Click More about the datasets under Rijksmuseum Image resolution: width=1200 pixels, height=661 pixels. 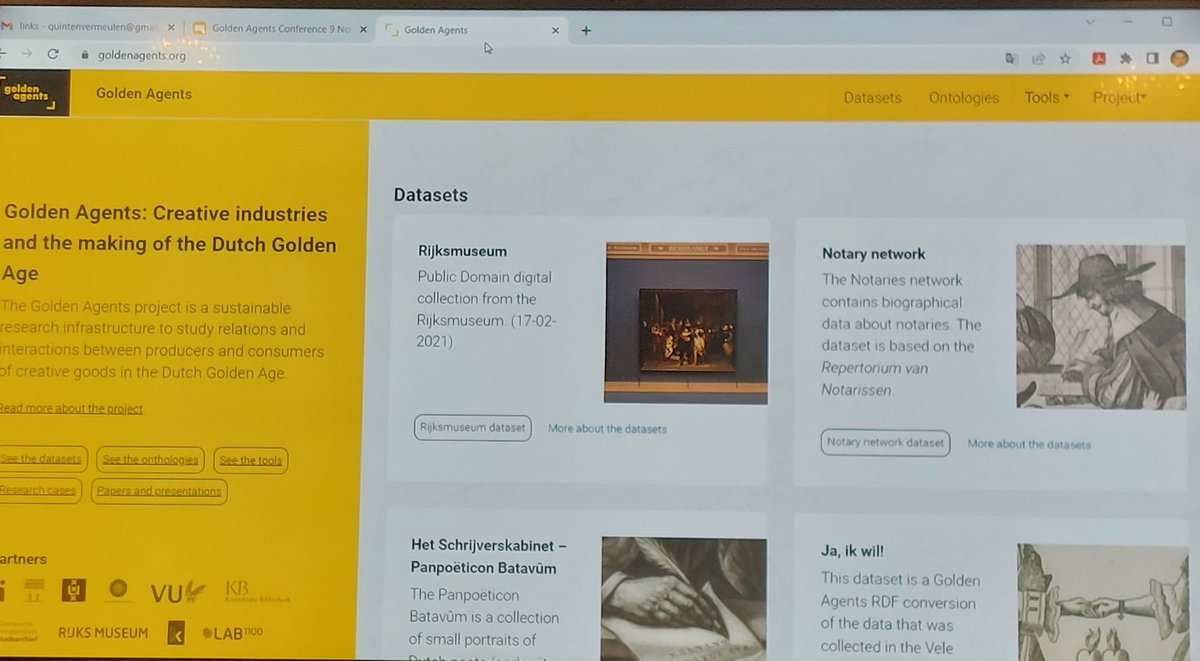607,429
